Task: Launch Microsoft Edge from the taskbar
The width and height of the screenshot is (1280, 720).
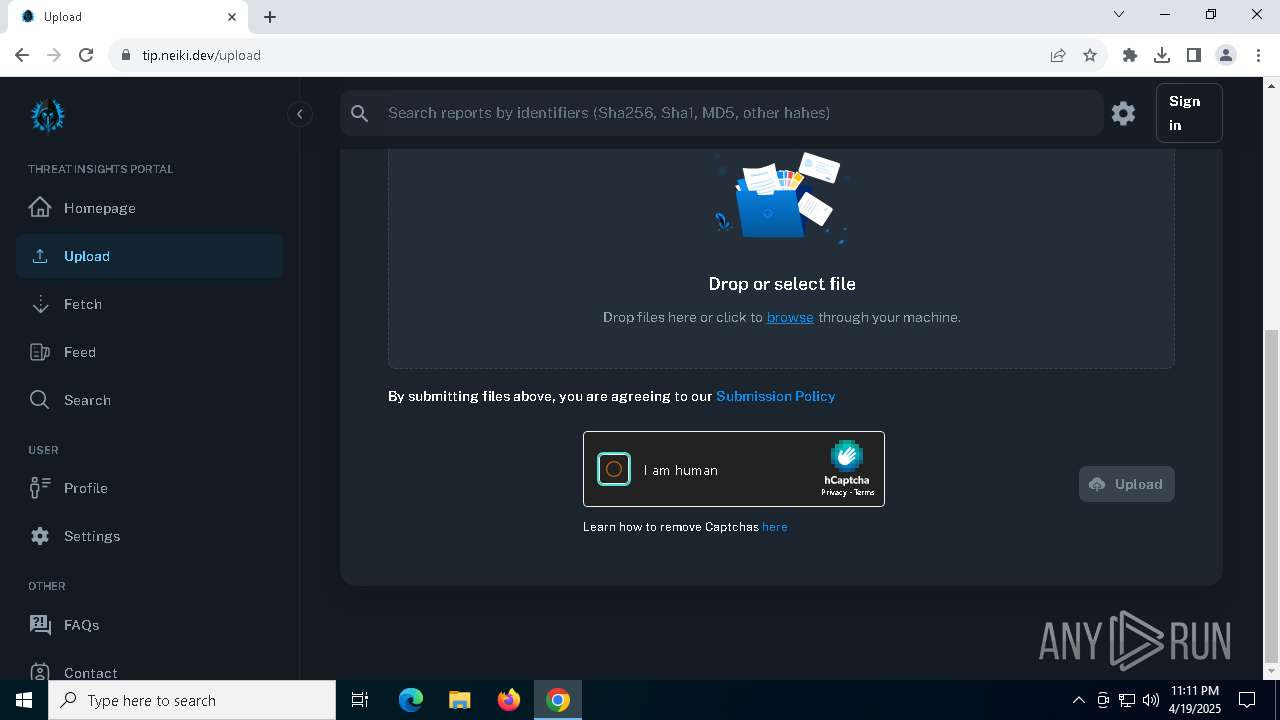Action: [411, 700]
